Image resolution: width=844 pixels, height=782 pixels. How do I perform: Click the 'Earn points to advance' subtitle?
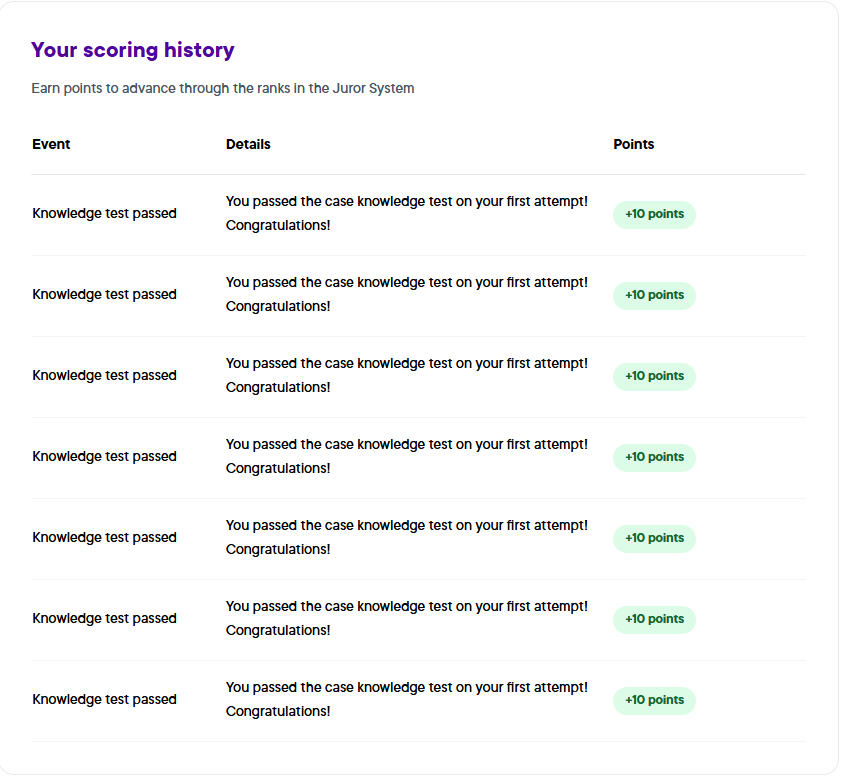(222, 88)
